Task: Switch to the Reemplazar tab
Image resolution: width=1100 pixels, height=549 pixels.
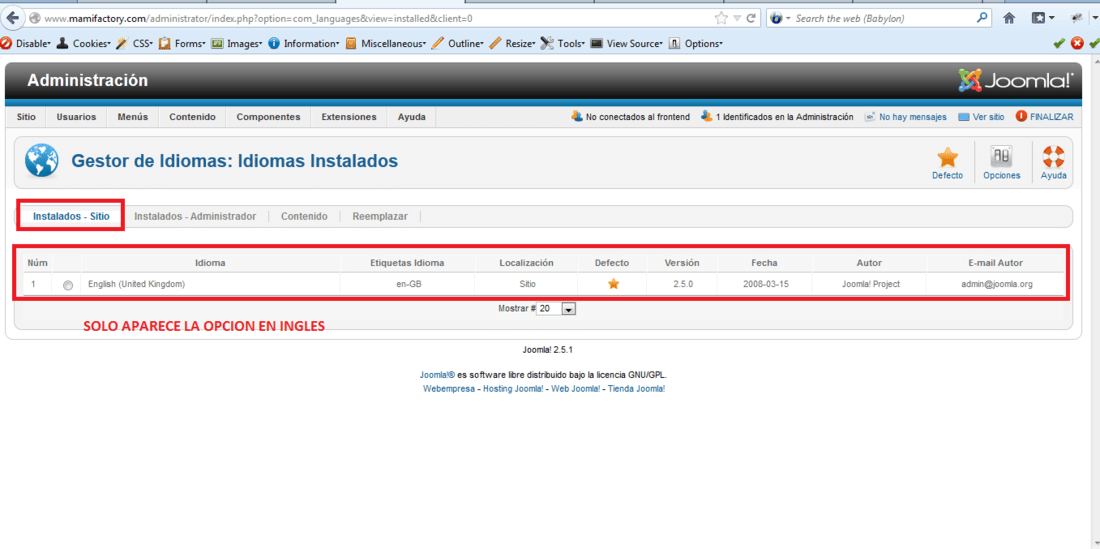Action: (380, 217)
